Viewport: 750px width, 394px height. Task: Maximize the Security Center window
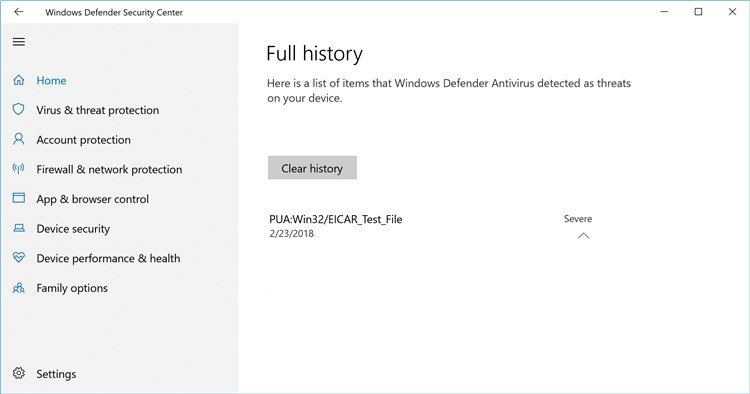(x=698, y=12)
